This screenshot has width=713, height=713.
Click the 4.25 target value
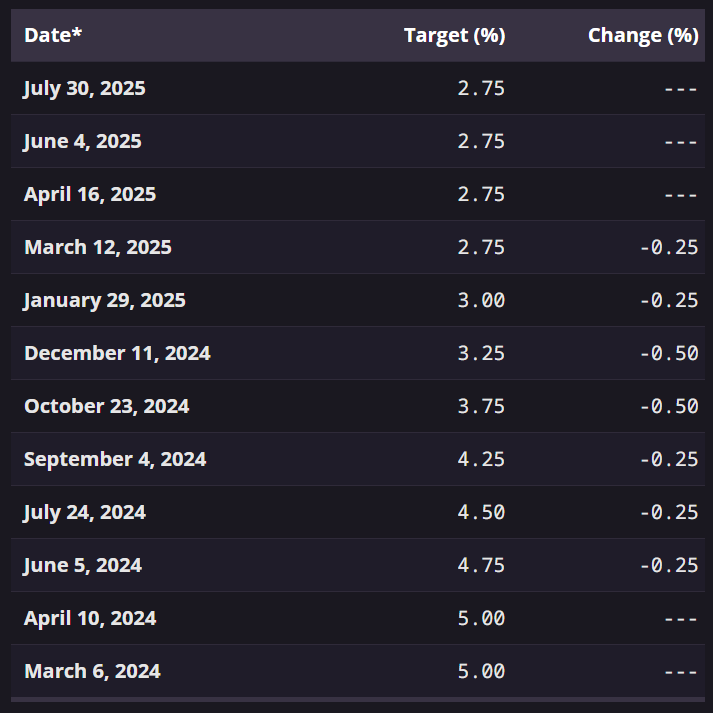pos(481,459)
